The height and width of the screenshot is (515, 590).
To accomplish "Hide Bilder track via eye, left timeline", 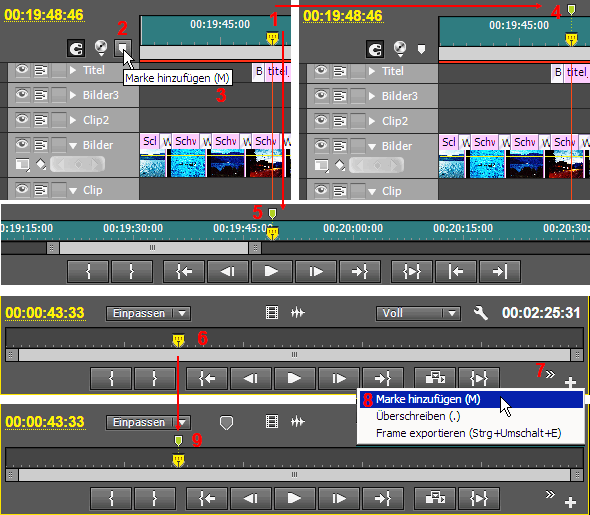I will (x=22, y=144).
